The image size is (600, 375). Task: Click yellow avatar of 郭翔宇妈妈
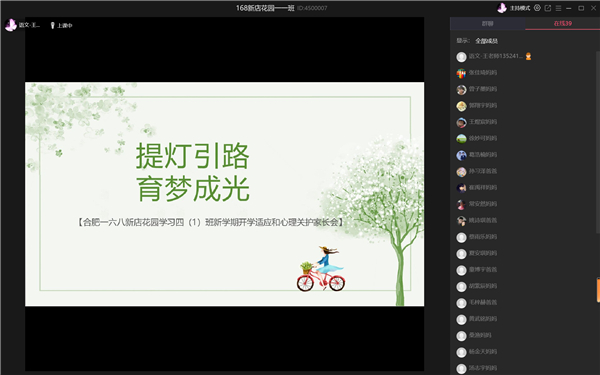point(461,106)
